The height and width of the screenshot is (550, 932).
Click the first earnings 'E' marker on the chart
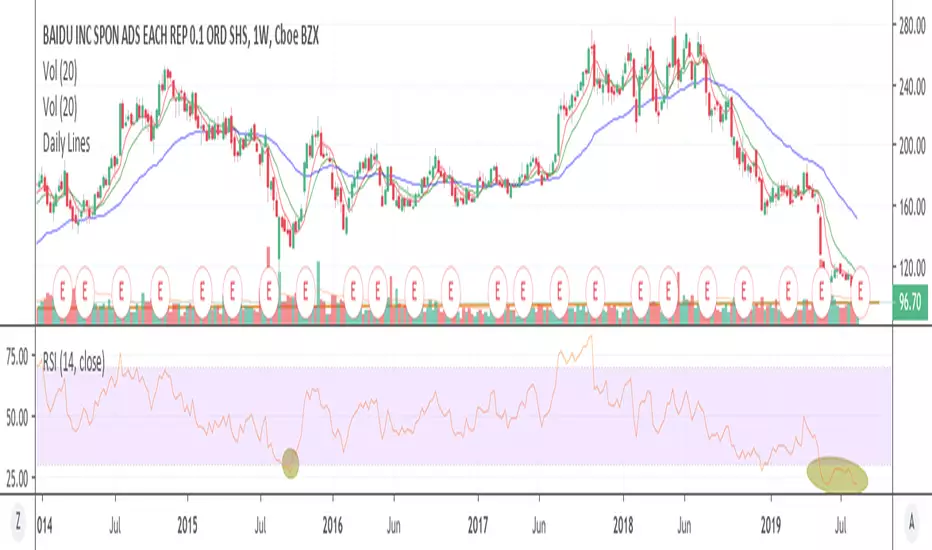point(63,291)
